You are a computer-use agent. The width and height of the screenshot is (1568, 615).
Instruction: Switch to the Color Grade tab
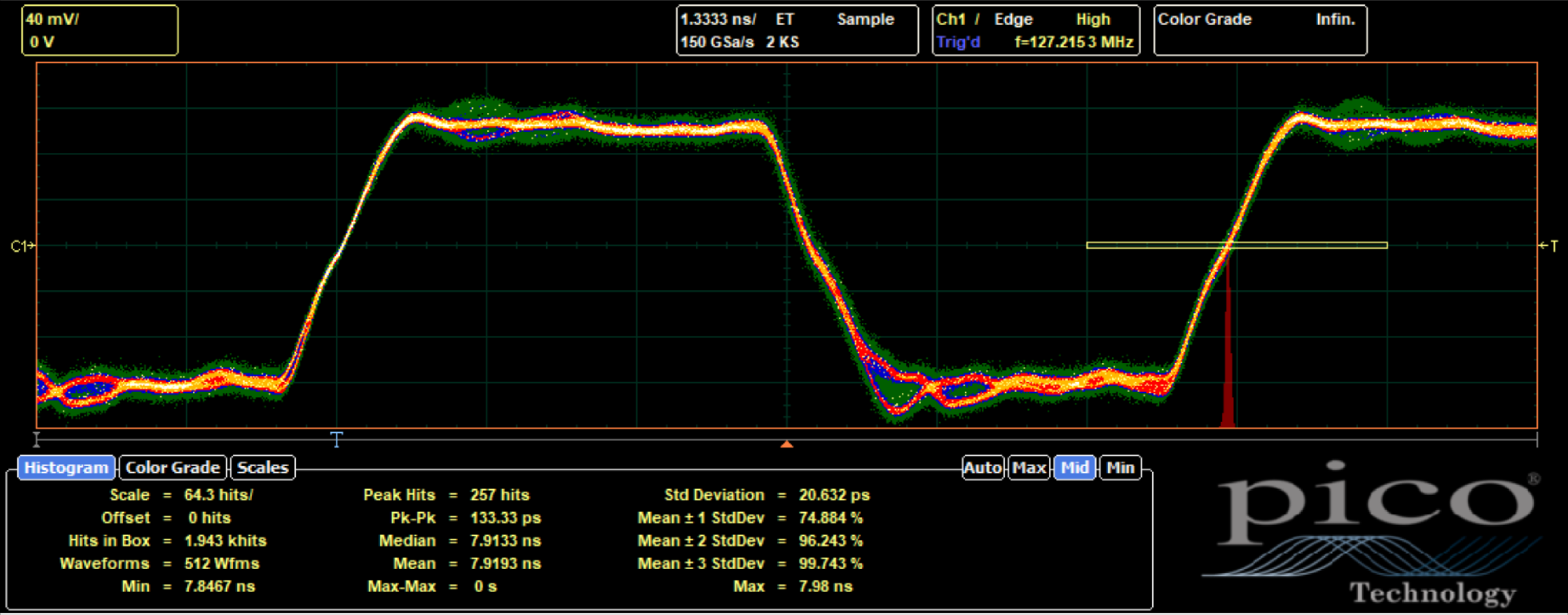coord(172,467)
